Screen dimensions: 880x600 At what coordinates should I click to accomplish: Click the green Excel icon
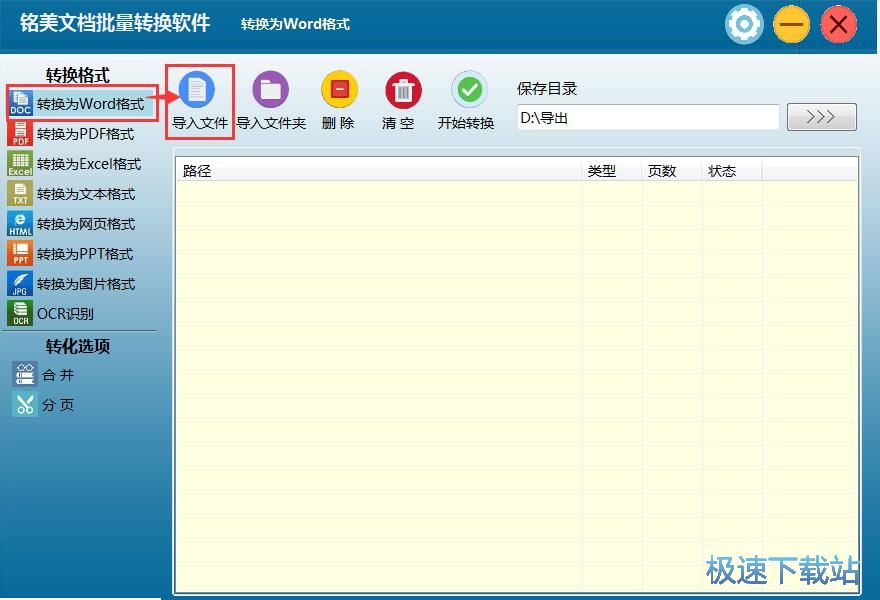[20, 163]
